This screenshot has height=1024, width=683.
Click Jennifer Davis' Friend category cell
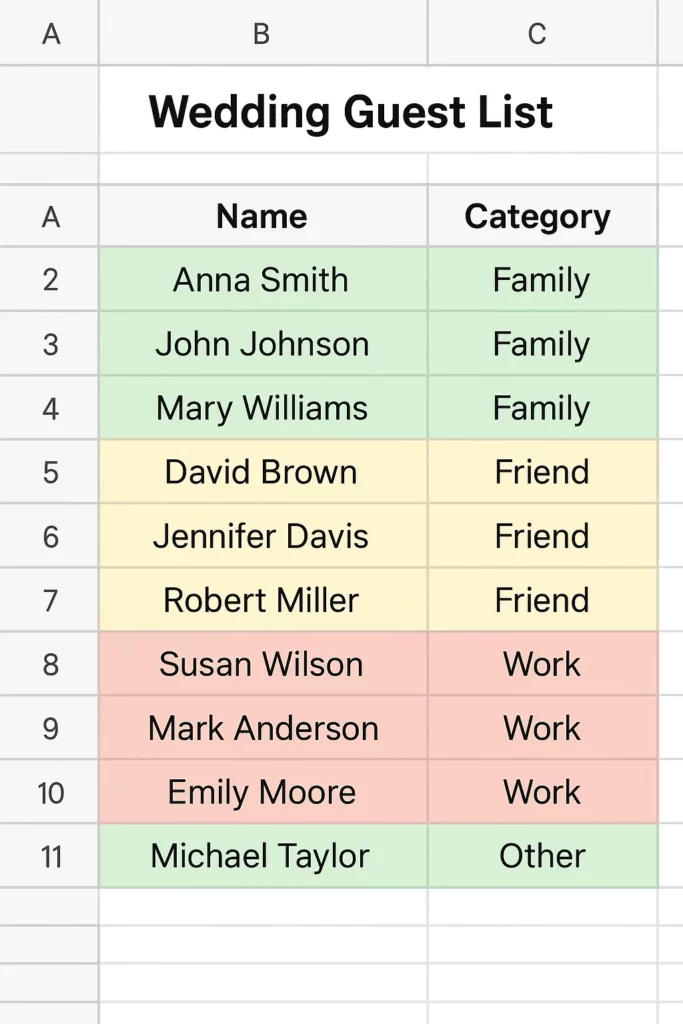click(541, 536)
